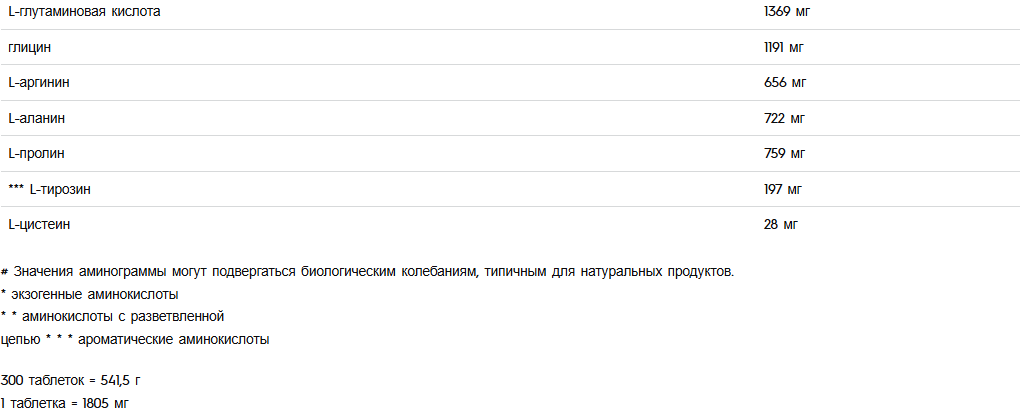The width and height of the screenshot is (1020, 410).
Task: Select the 1369 мг value
Action: pos(787,12)
